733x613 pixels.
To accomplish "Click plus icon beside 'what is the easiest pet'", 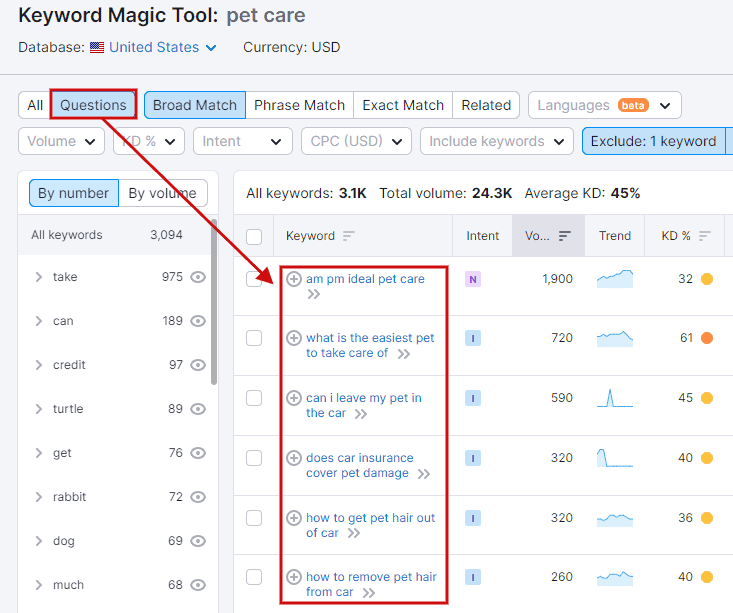I will (x=294, y=338).
